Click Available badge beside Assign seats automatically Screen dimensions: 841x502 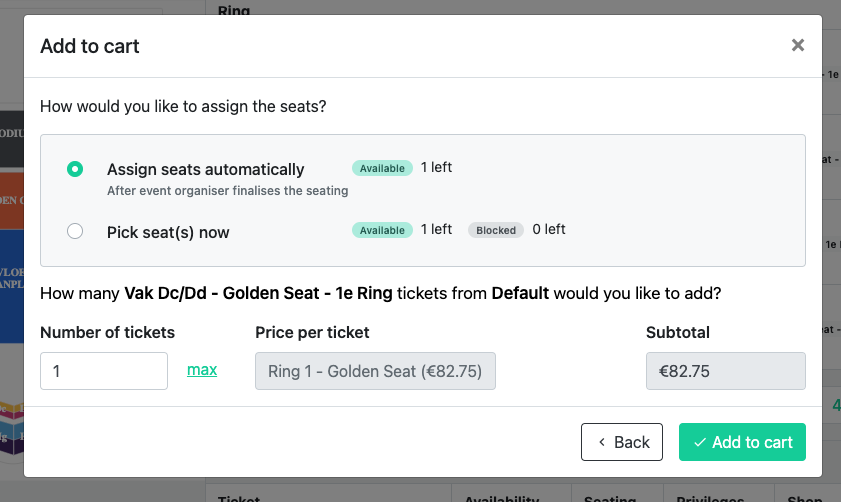point(382,168)
